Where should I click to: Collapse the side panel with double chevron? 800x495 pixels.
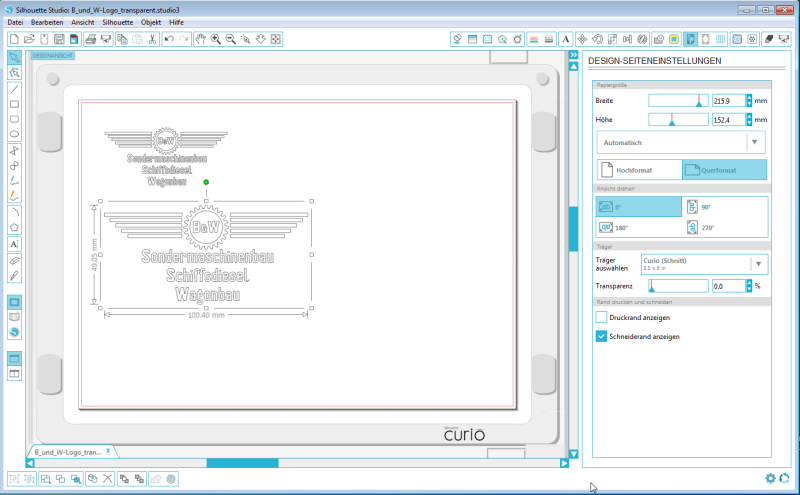point(573,55)
